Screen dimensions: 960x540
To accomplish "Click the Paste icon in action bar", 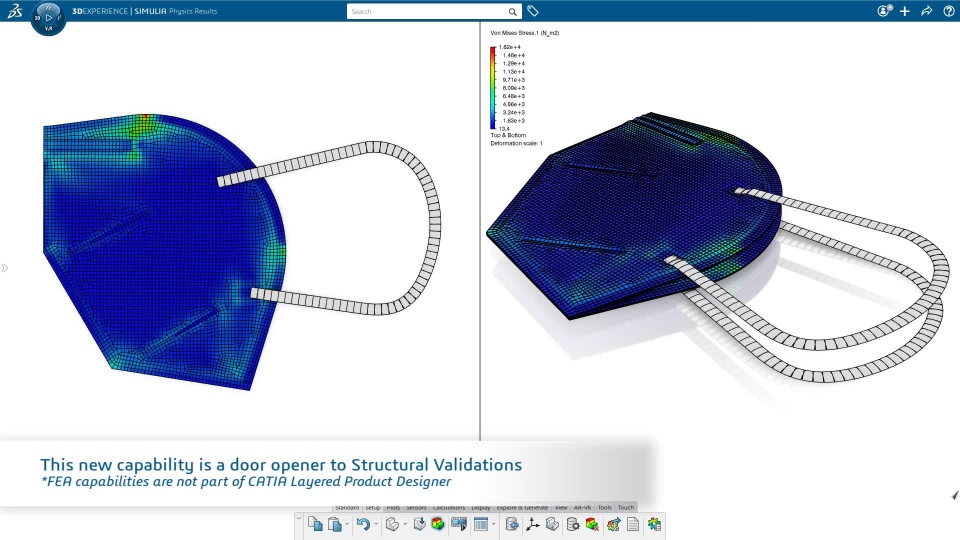I will click(334, 525).
